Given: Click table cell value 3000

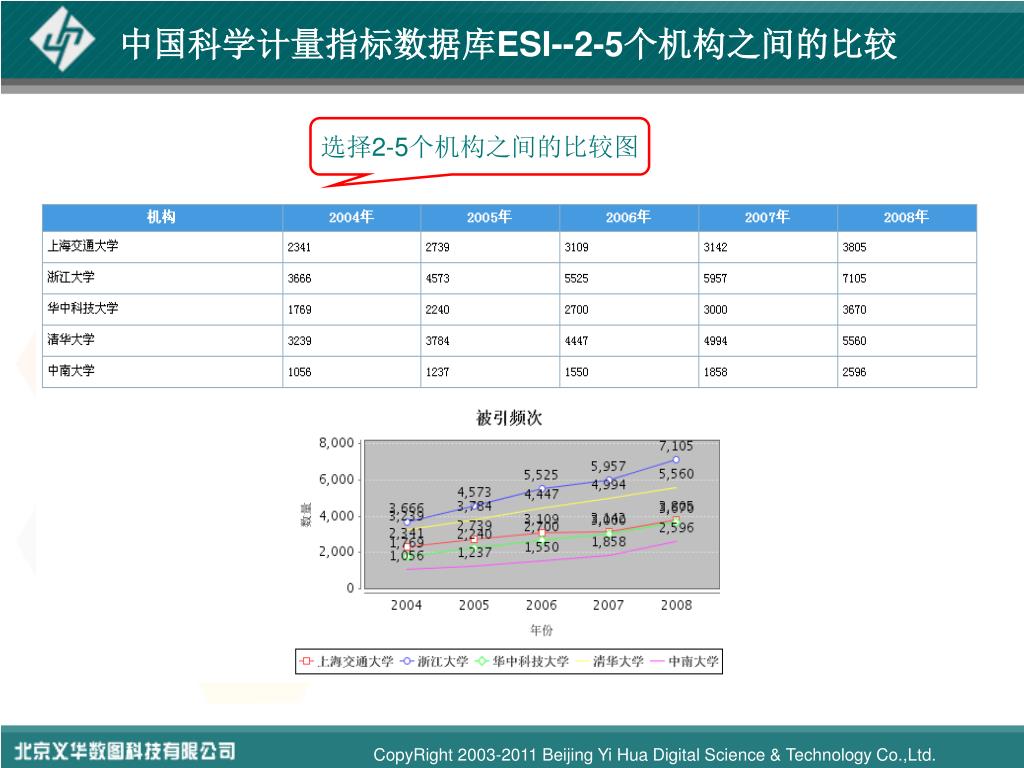Looking at the screenshot, I should [716, 310].
